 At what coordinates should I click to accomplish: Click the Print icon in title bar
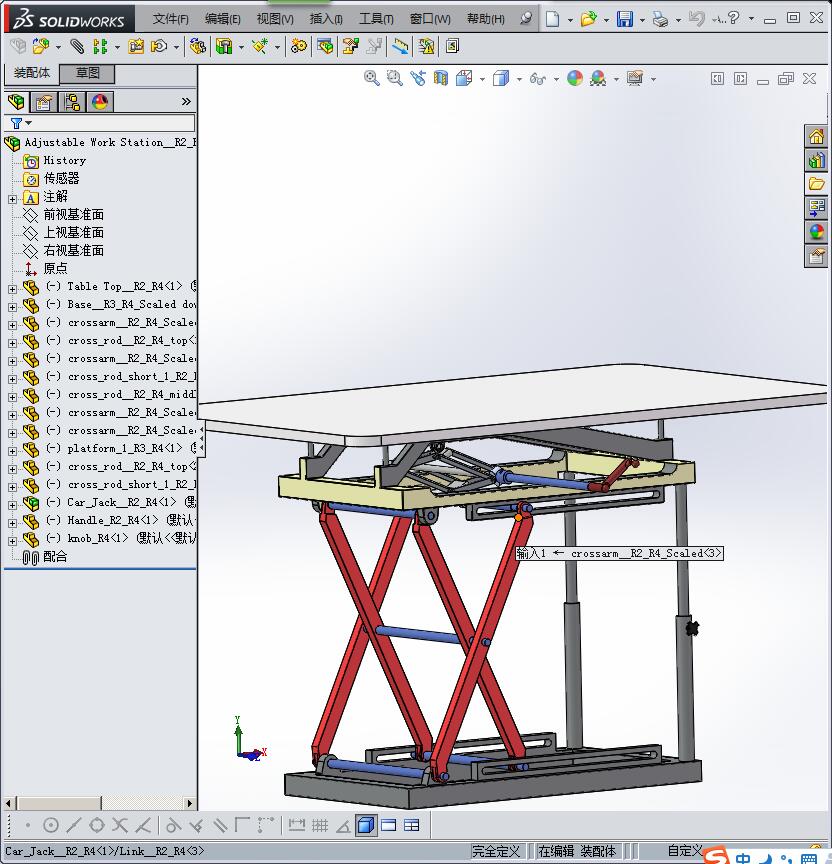tap(660, 19)
